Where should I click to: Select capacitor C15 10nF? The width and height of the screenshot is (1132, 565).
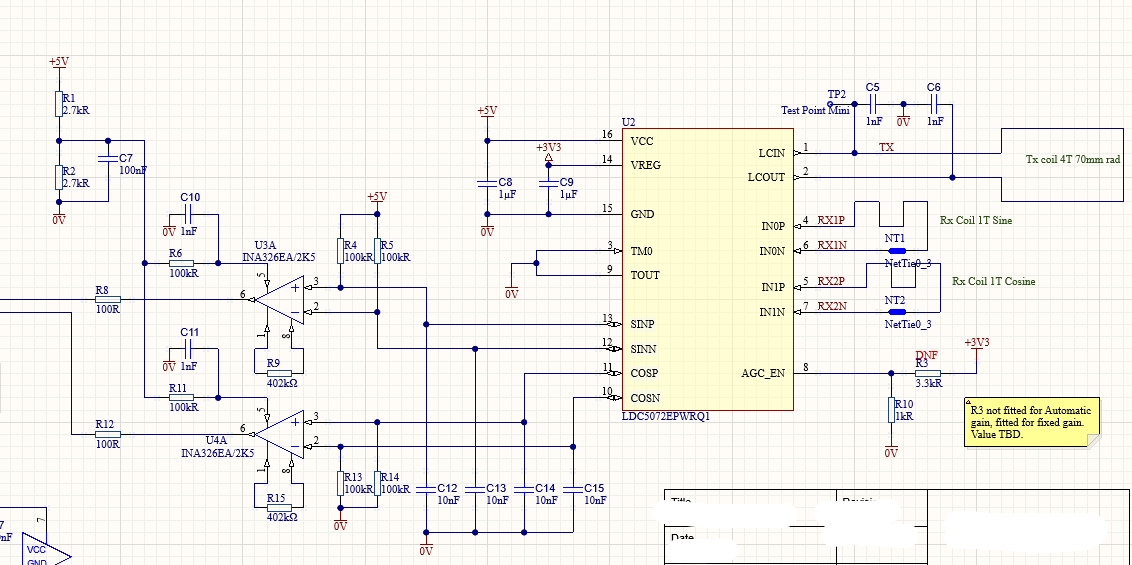click(x=573, y=489)
